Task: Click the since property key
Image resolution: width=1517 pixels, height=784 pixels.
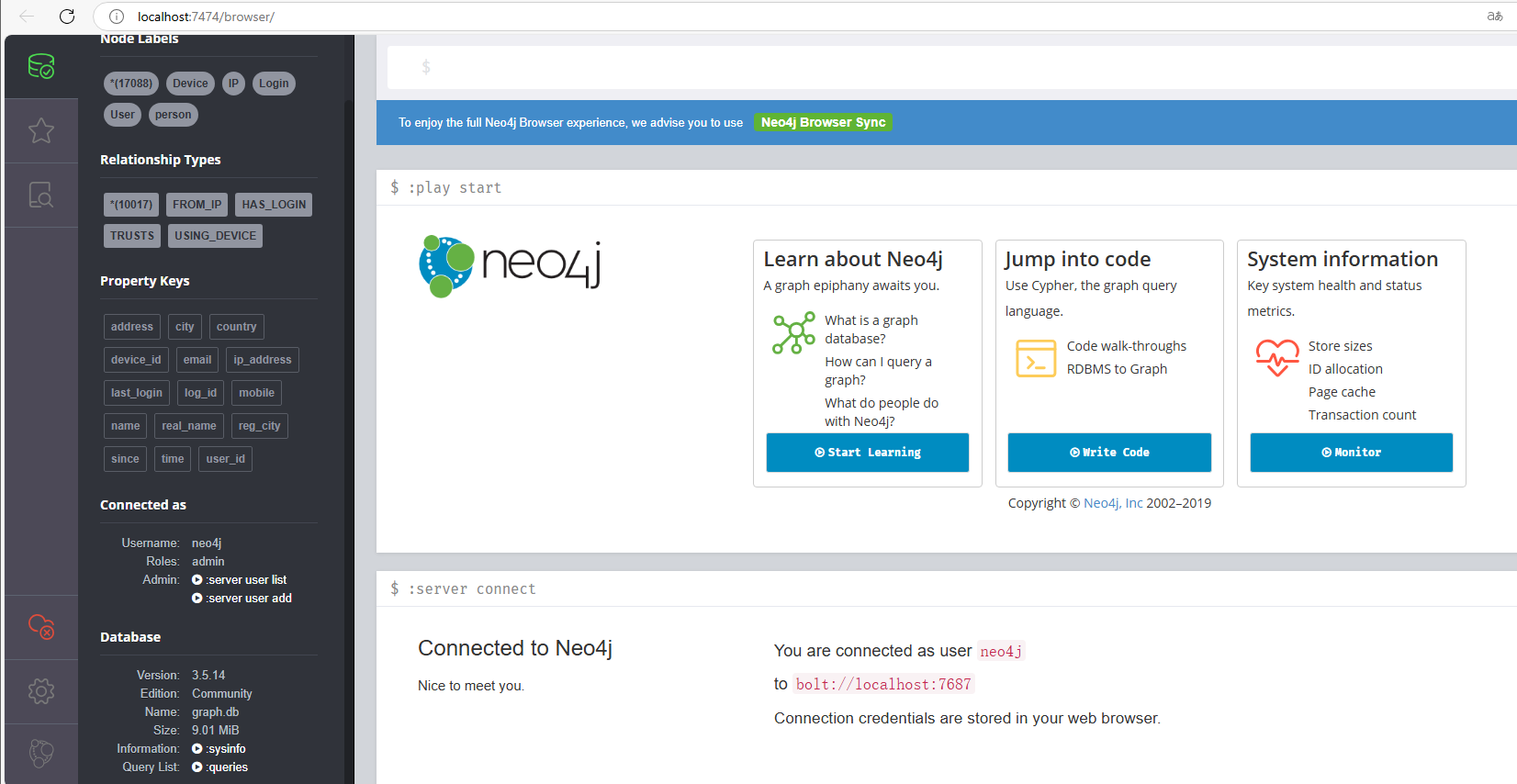Action: point(126,459)
